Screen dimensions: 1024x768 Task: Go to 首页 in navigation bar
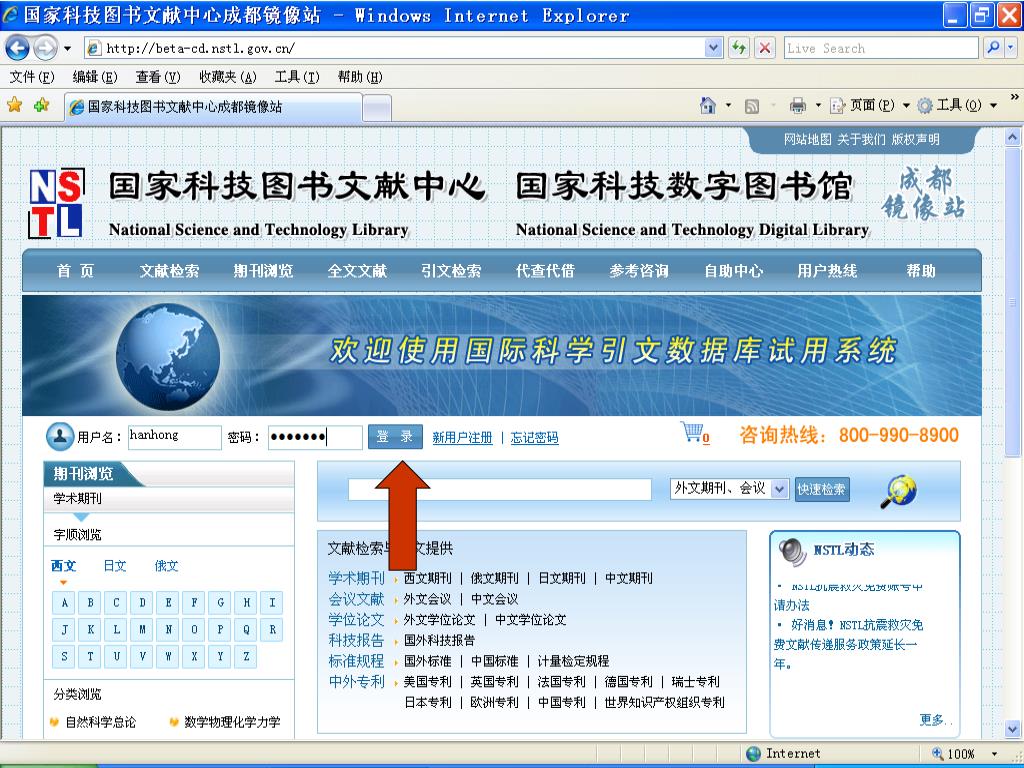click(x=75, y=270)
